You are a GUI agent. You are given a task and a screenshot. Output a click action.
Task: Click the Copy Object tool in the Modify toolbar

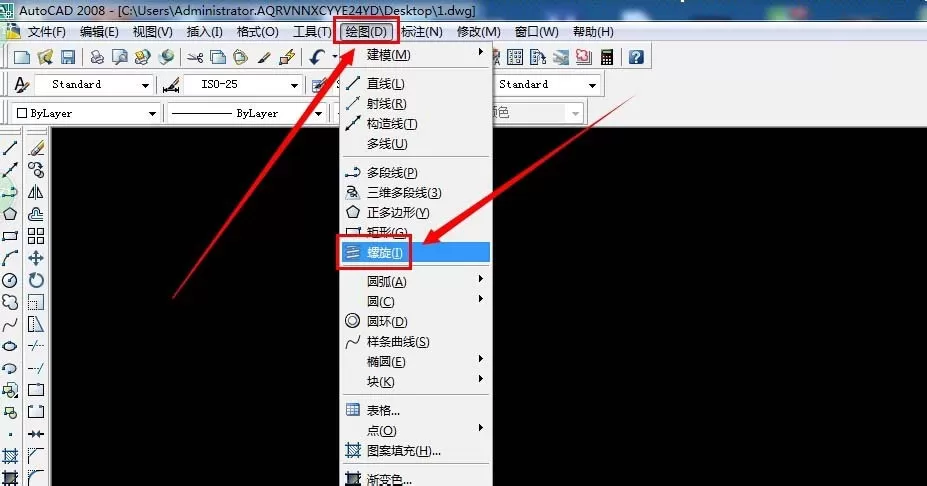tap(36, 170)
